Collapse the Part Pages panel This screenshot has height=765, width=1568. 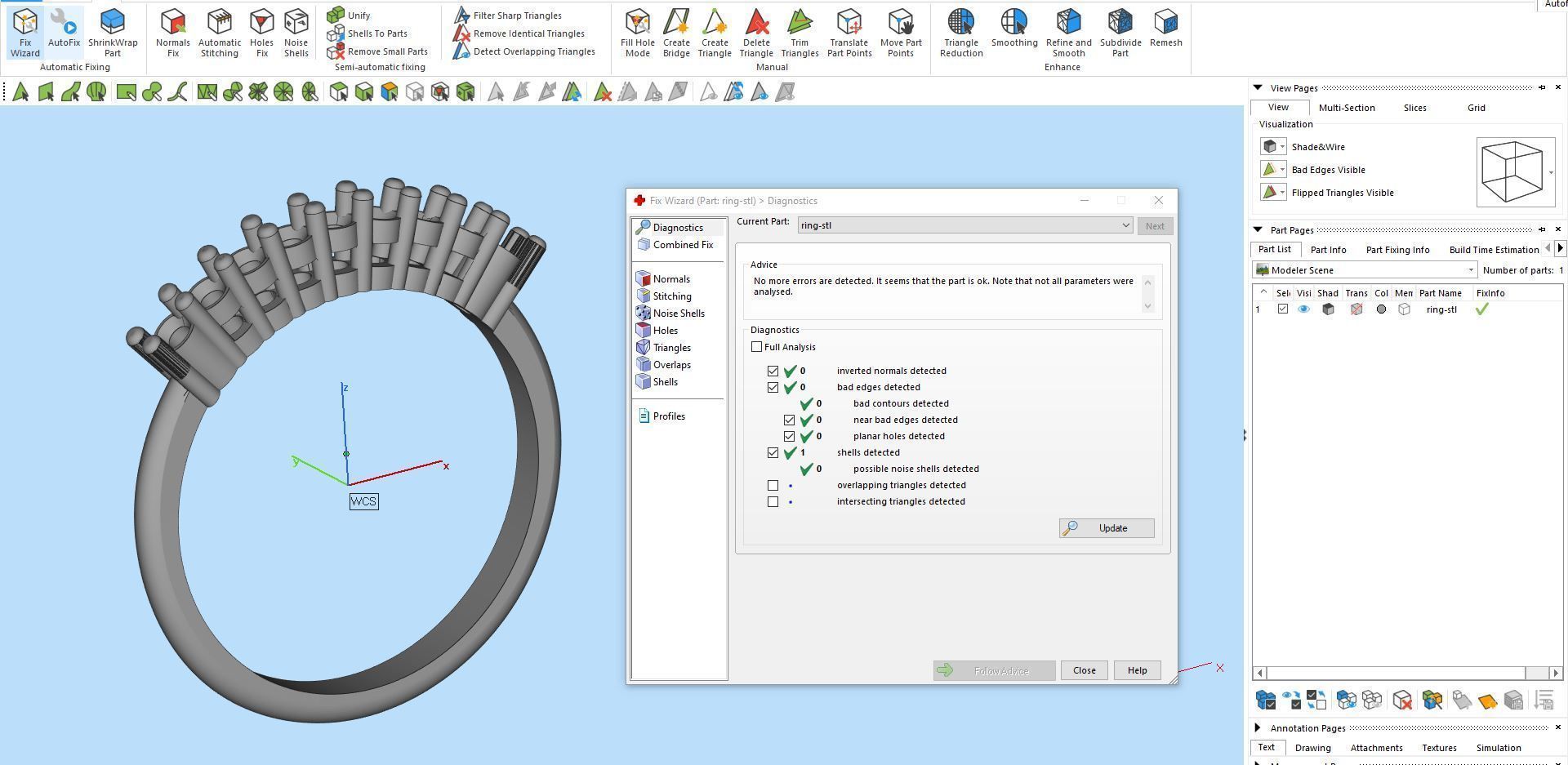click(x=1258, y=229)
